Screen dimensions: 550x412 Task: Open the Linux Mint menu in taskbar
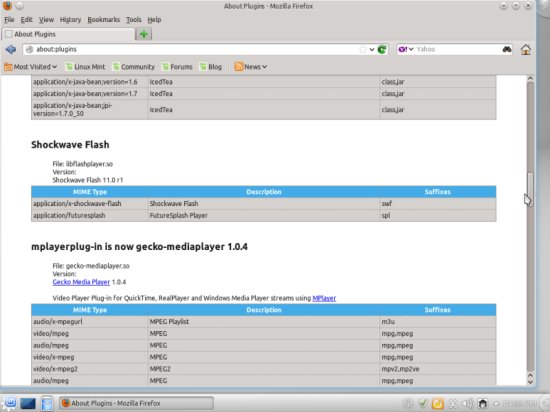10,403
